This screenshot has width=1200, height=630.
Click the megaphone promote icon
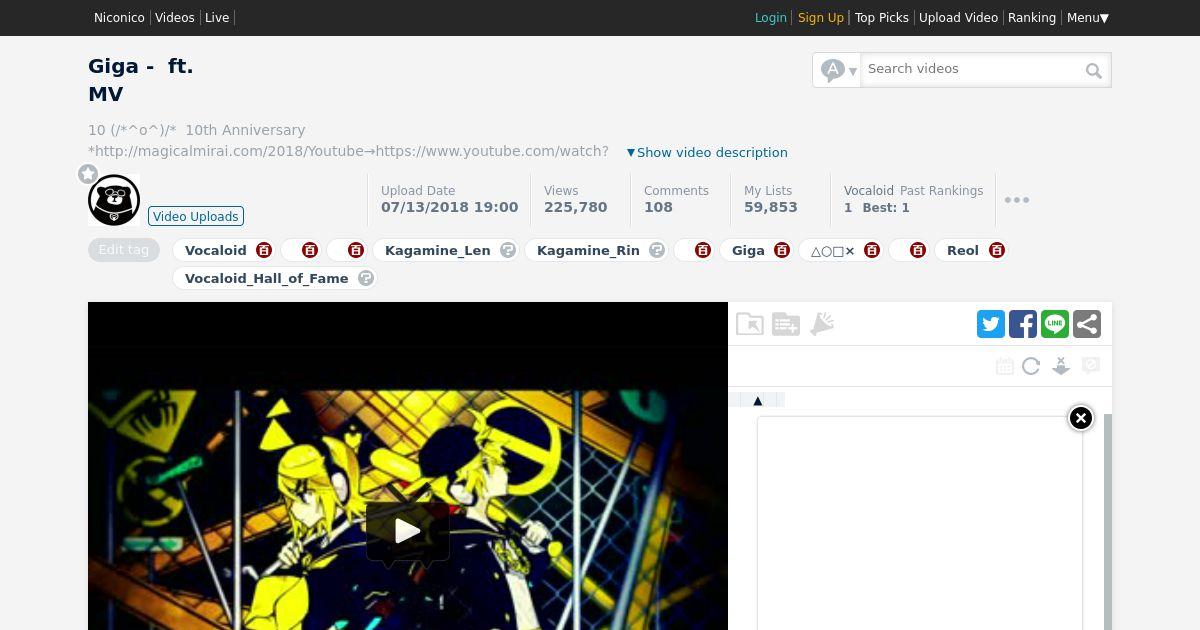click(822, 324)
